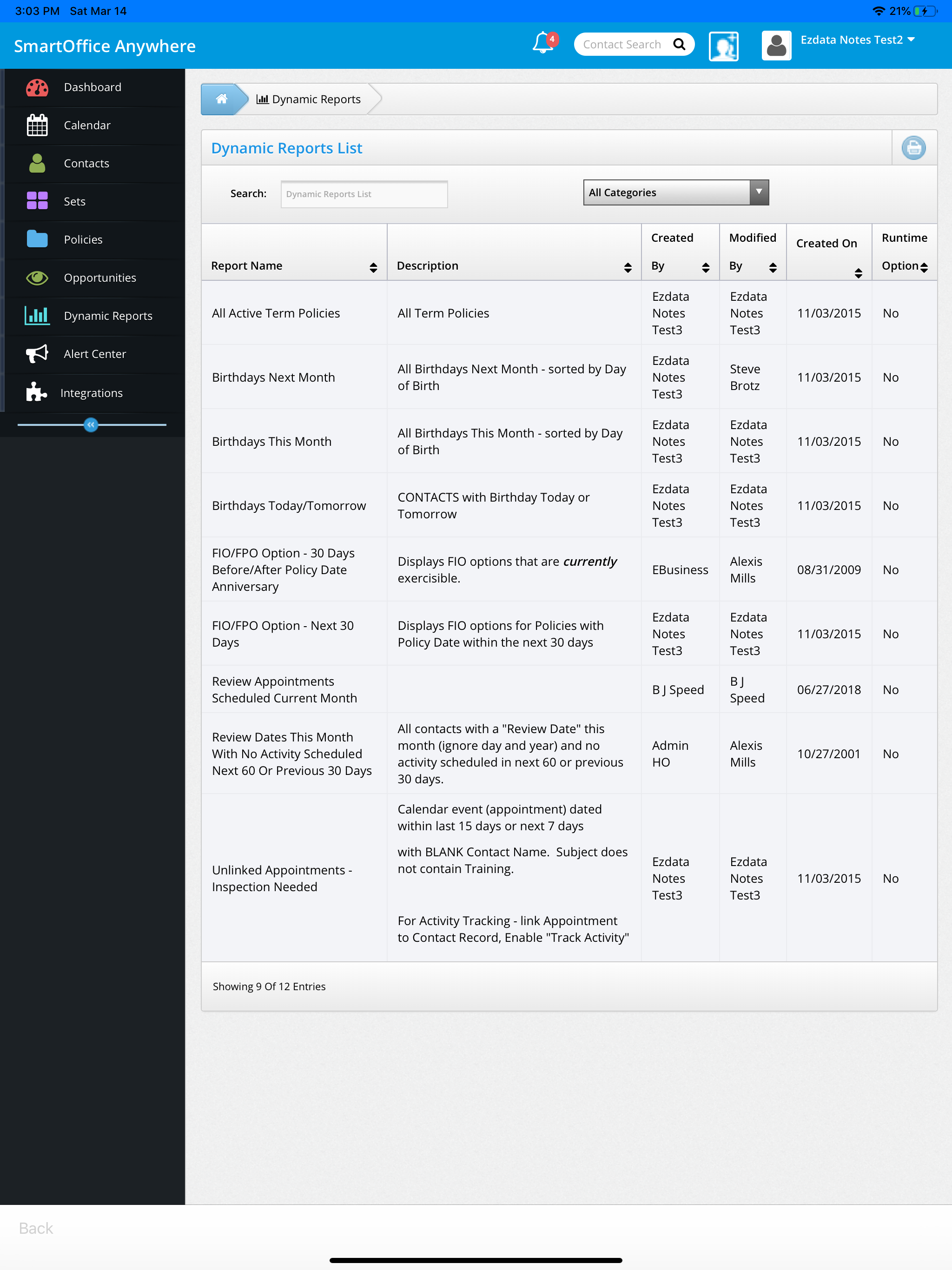Click the Sets squares icon

(x=37, y=201)
